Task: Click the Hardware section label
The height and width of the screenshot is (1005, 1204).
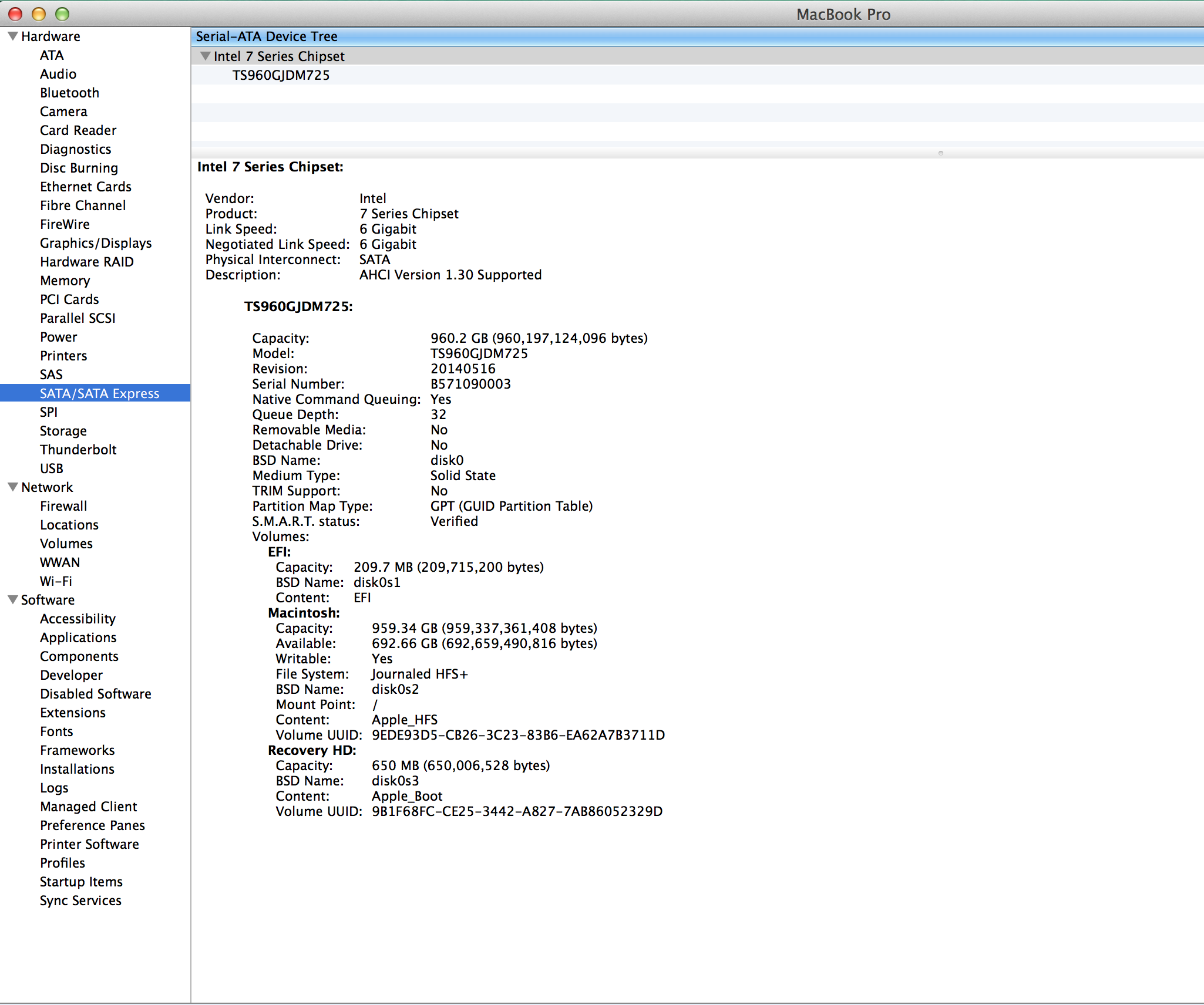Action: 51,36
